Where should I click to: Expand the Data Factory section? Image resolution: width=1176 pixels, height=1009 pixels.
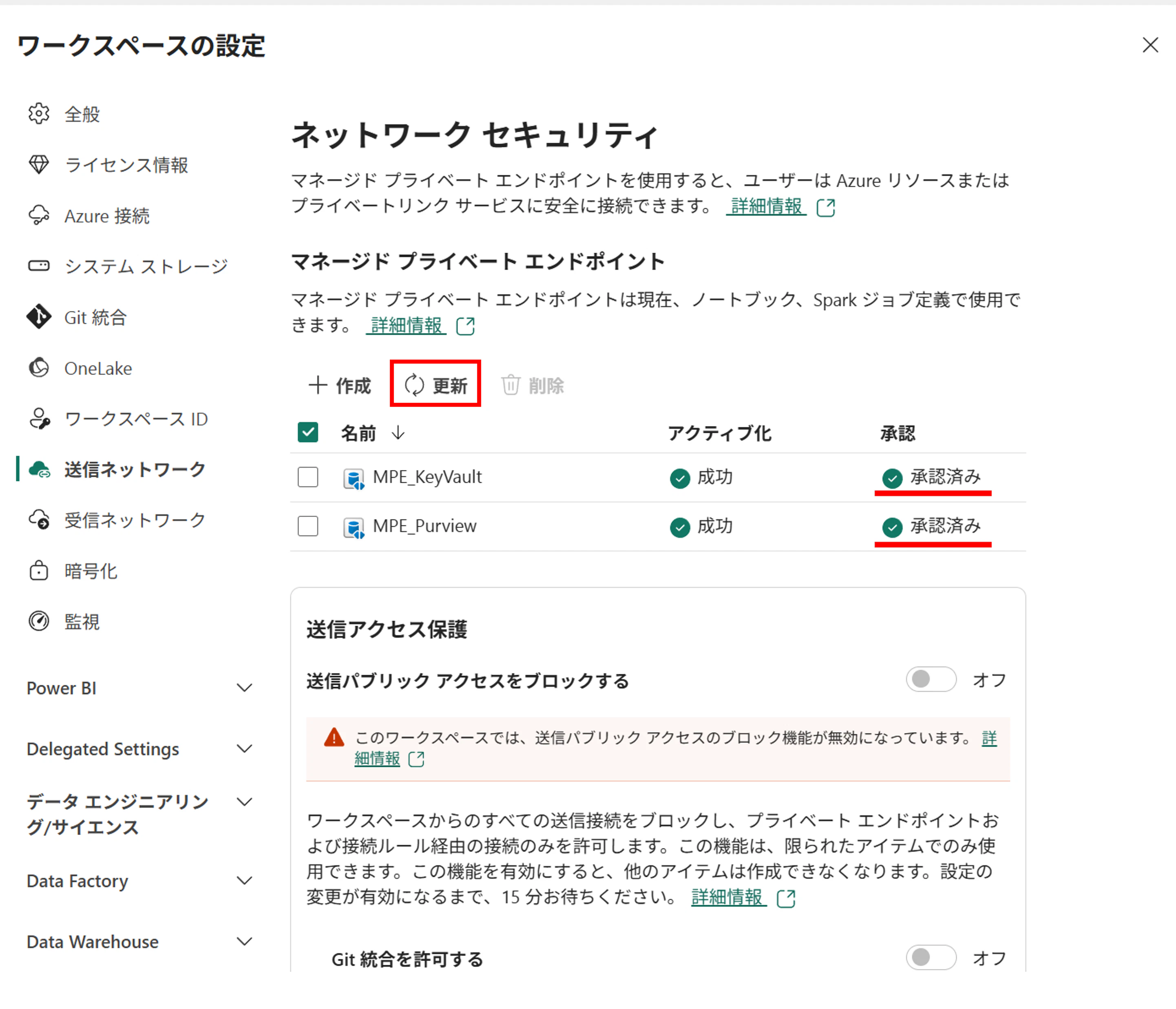245,880
